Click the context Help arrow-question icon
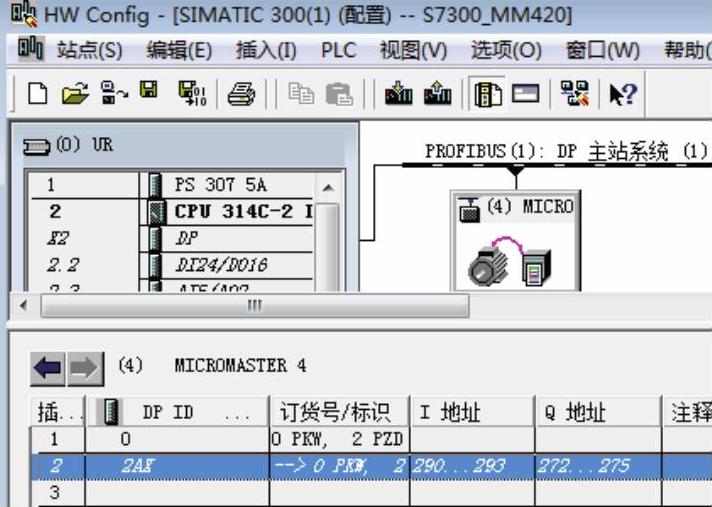712x507 pixels. point(623,94)
